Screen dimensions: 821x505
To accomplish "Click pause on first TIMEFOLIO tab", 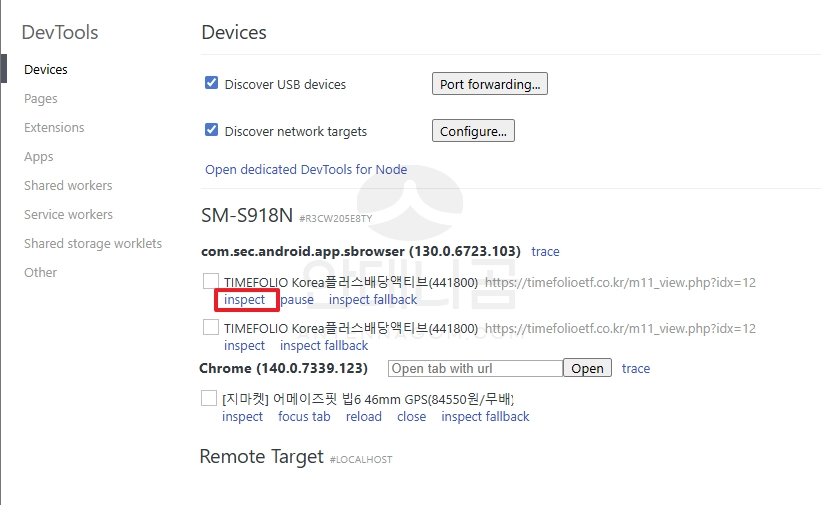I will (x=297, y=300).
